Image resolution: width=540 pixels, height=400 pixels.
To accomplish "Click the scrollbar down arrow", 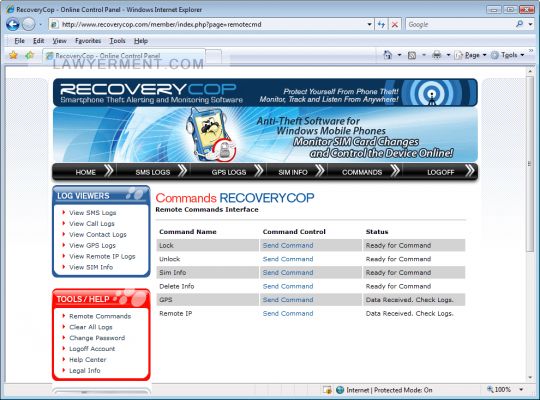I will [x=530, y=378].
